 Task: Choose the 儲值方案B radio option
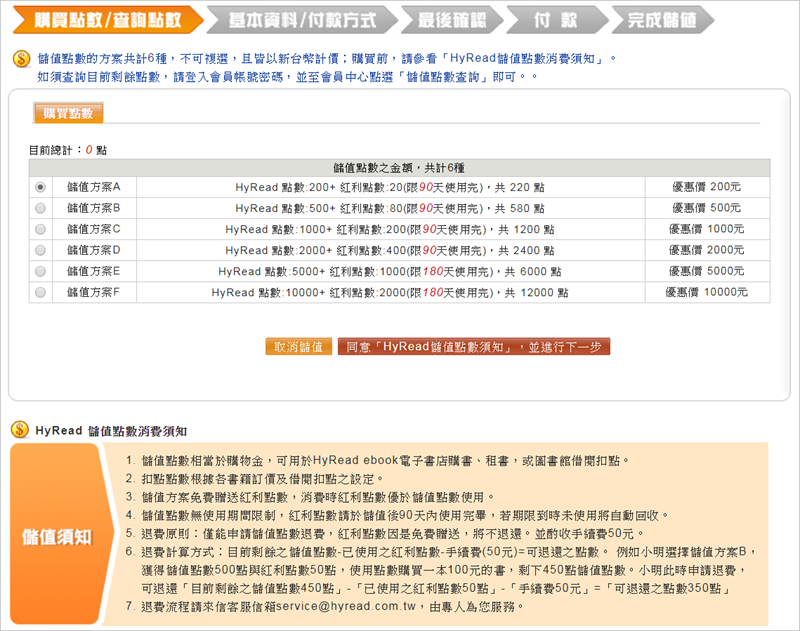(40, 208)
